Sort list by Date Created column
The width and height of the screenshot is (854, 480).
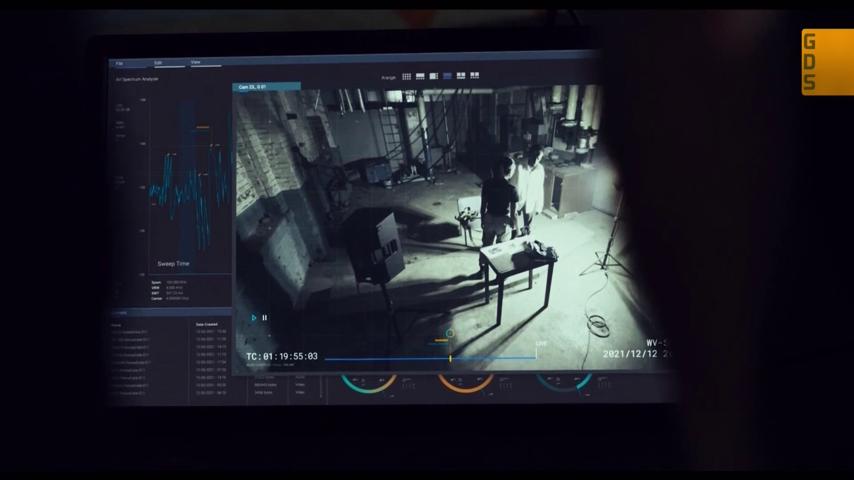pos(206,324)
